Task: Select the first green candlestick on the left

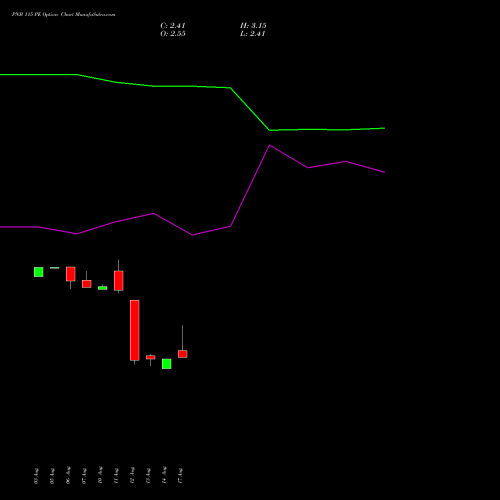Action: coord(39,272)
